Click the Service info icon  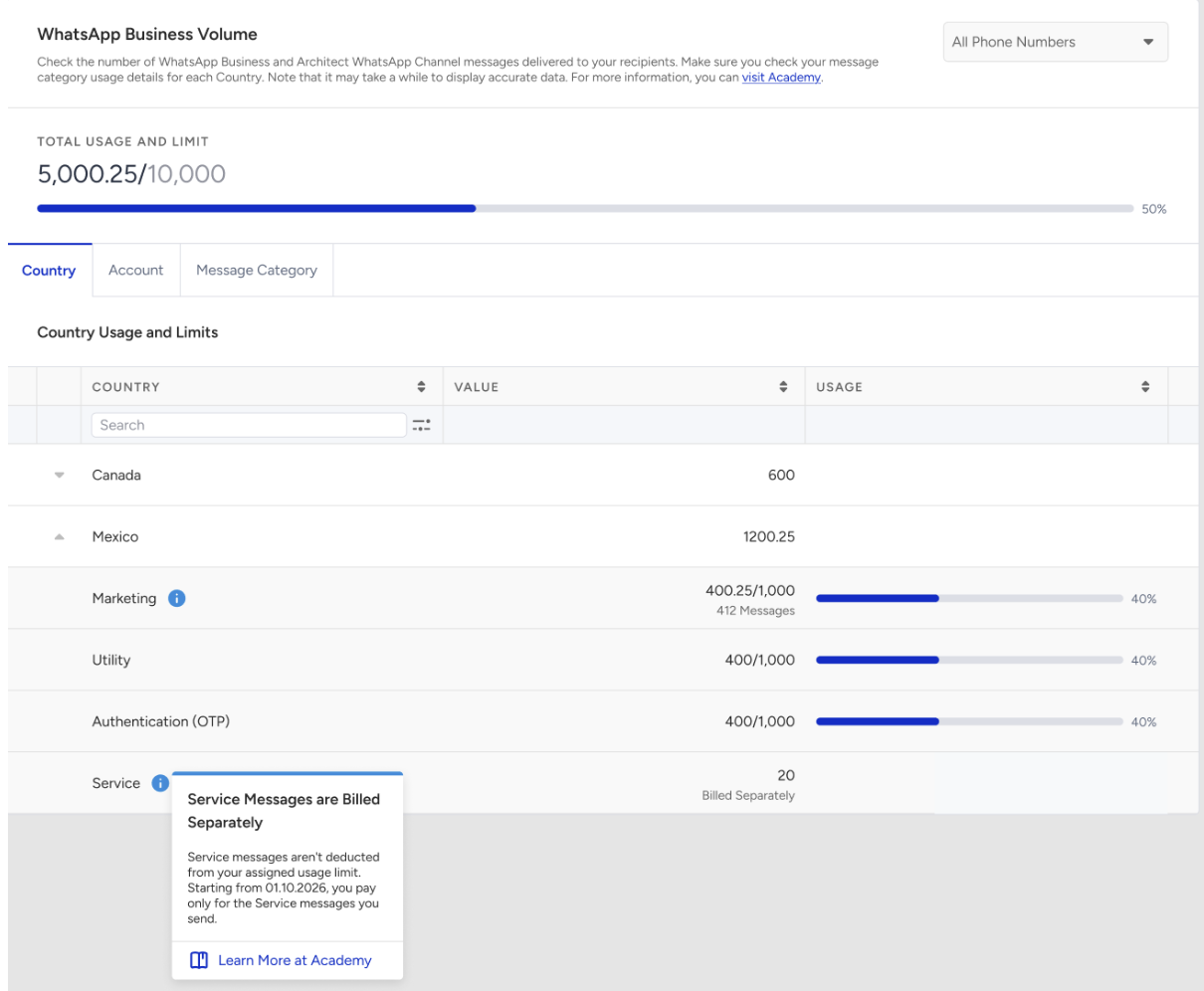tap(160, 783)
